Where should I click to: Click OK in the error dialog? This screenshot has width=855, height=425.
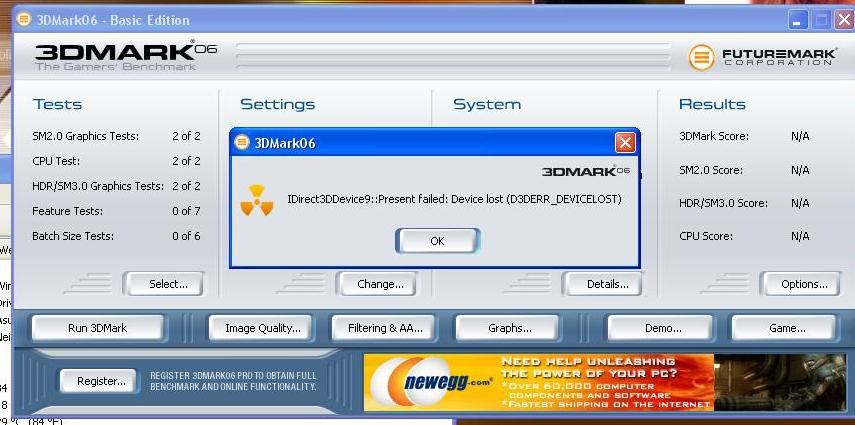pyautogui.click(x=437, y=241)
